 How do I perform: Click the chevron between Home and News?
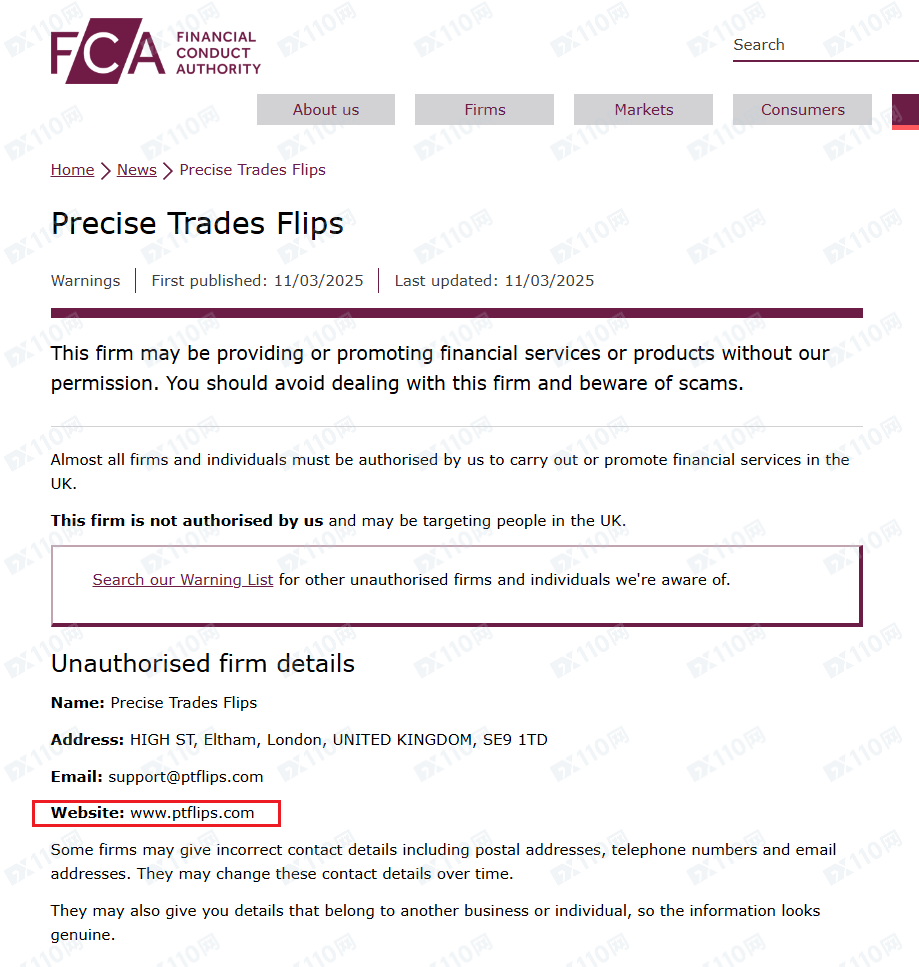[105, 170]
